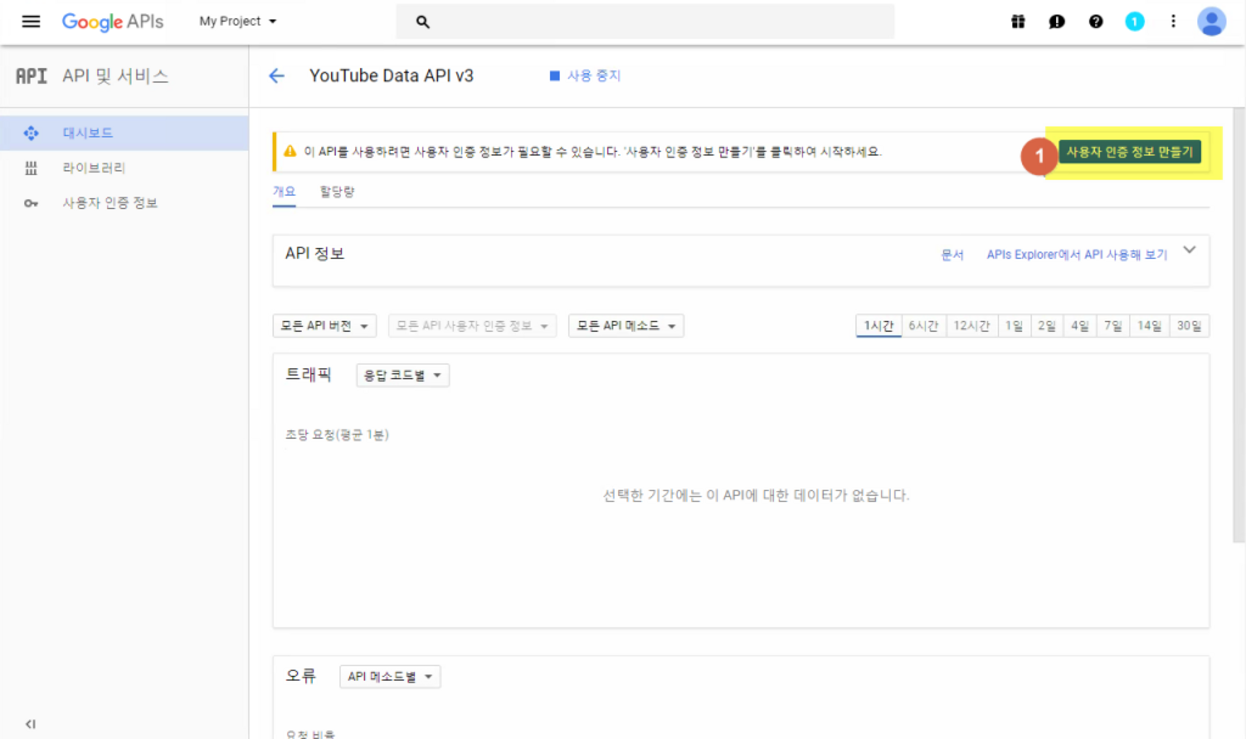The width and height of the screenshot is (1246, 739).
Task: Expand the API 정보 section chevron
Action: click(x=1189, y=250)
